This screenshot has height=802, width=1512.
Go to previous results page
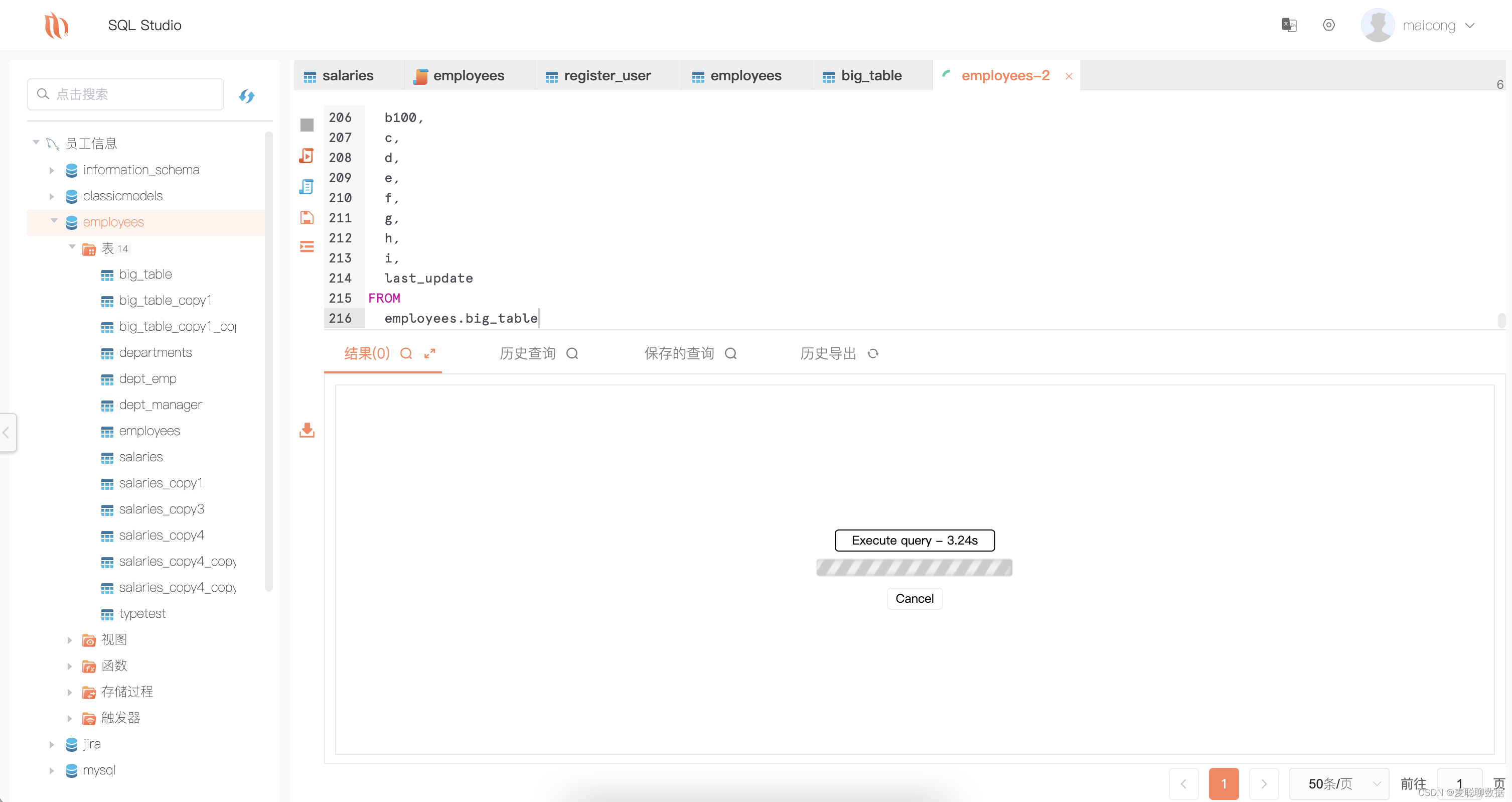click(x=1183, y=783)
